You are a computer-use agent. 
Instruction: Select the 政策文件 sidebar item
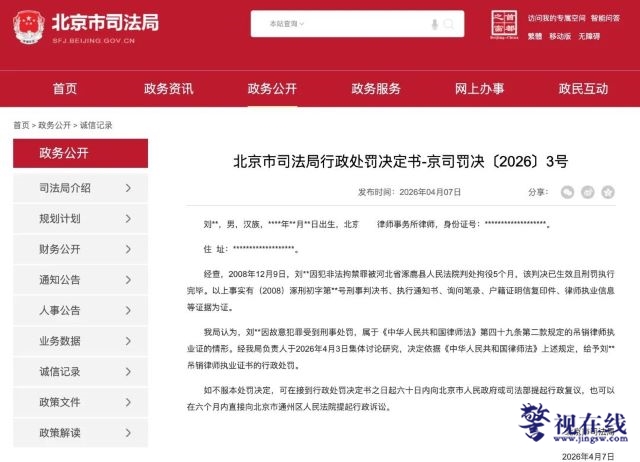click(80, 402)
